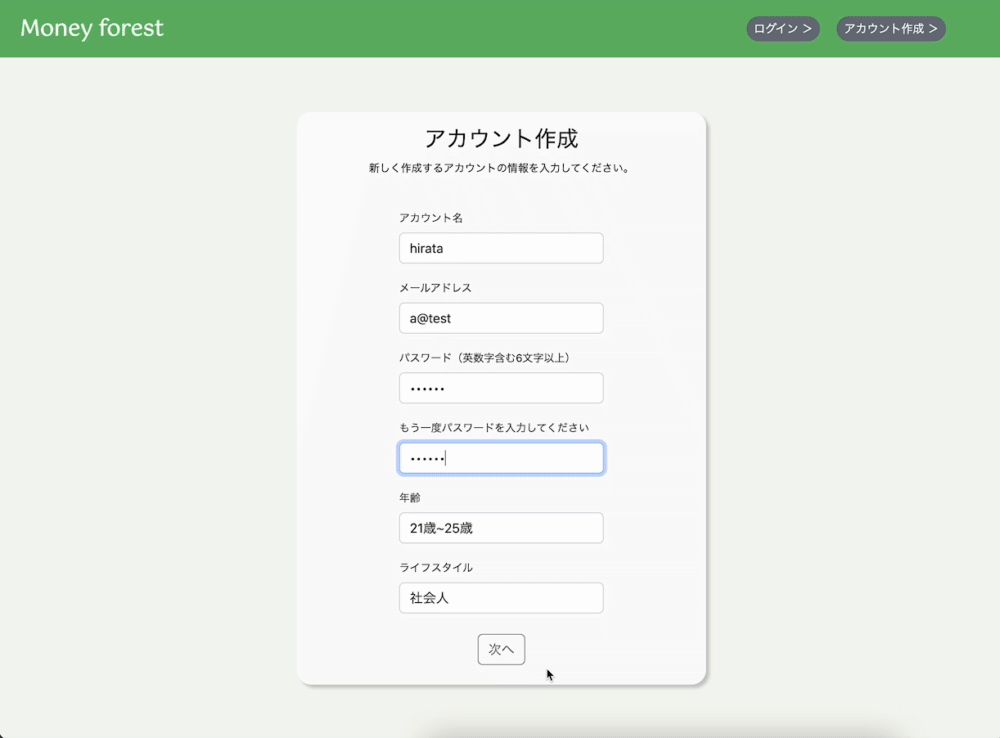Submit the form via 次へ
Image resolution: width=1000 pixels, height=738 pixels.
click(500, 649)
